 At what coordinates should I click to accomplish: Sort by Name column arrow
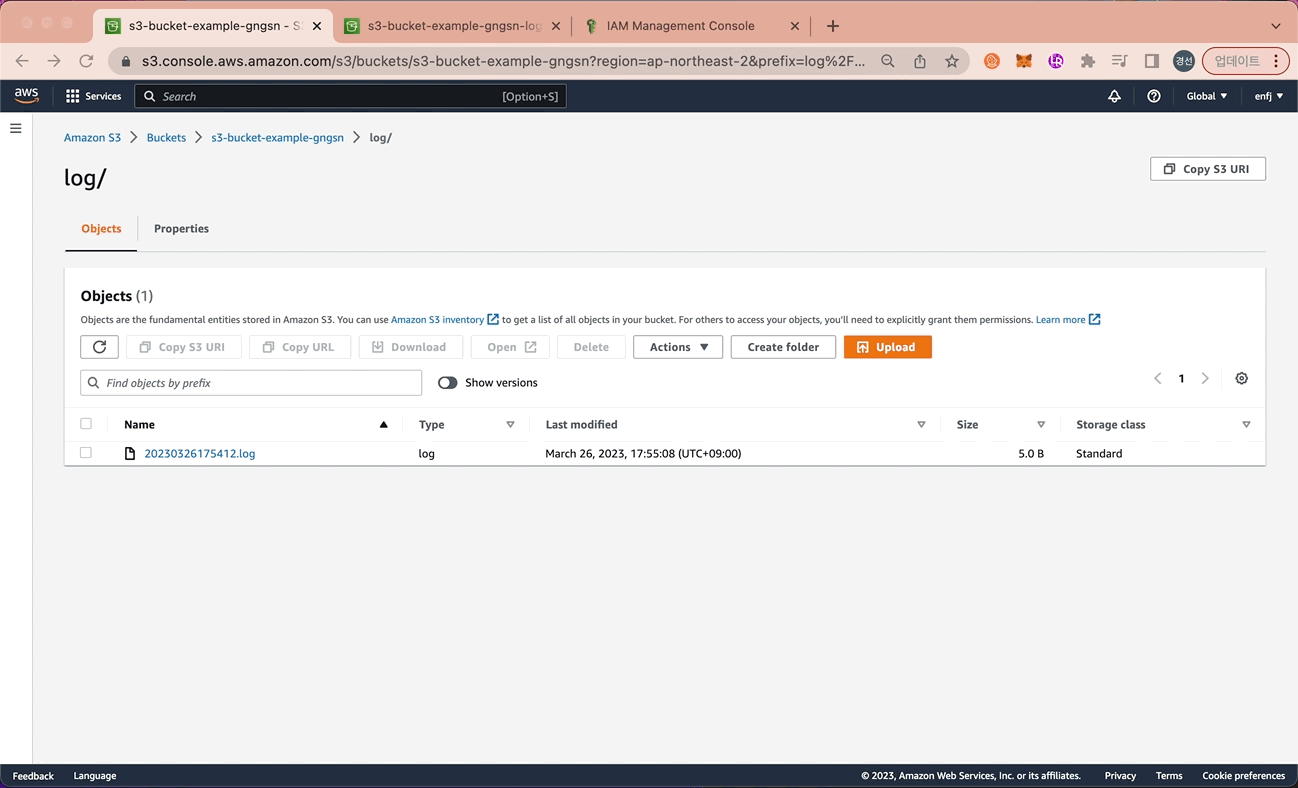click(383, 425)
